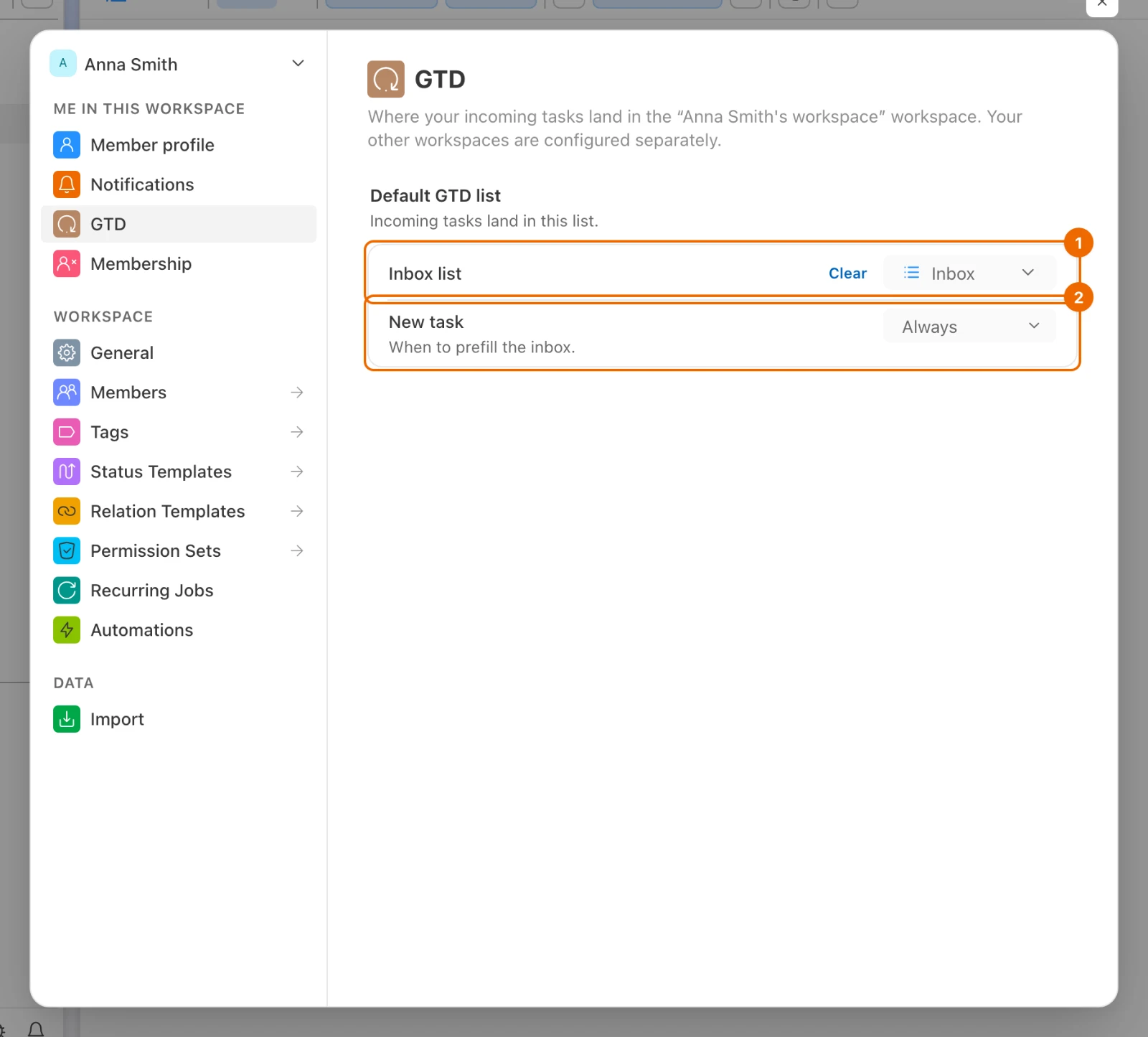Click the large GTD header icon
The width and height of the screenshot is (1148, 1037).
click(386, 79)
